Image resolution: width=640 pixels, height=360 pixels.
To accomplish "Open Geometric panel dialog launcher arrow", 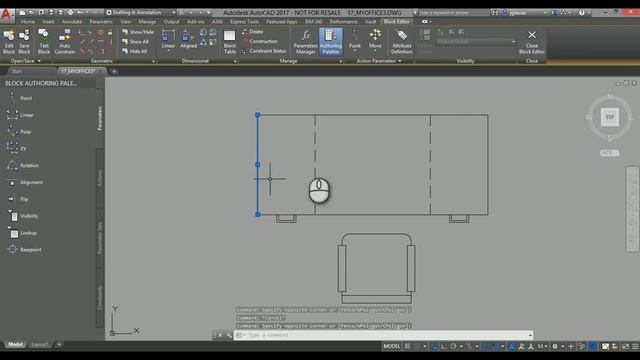I will pos(153,61).
